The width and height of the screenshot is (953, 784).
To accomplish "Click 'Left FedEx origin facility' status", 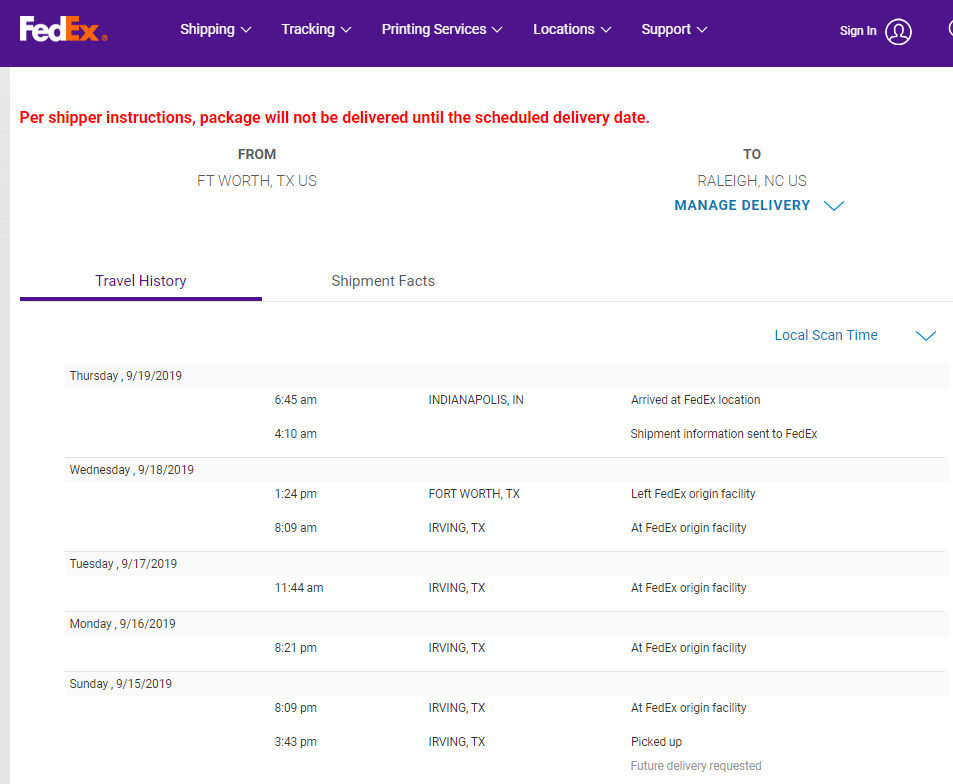I will (693, 494).
